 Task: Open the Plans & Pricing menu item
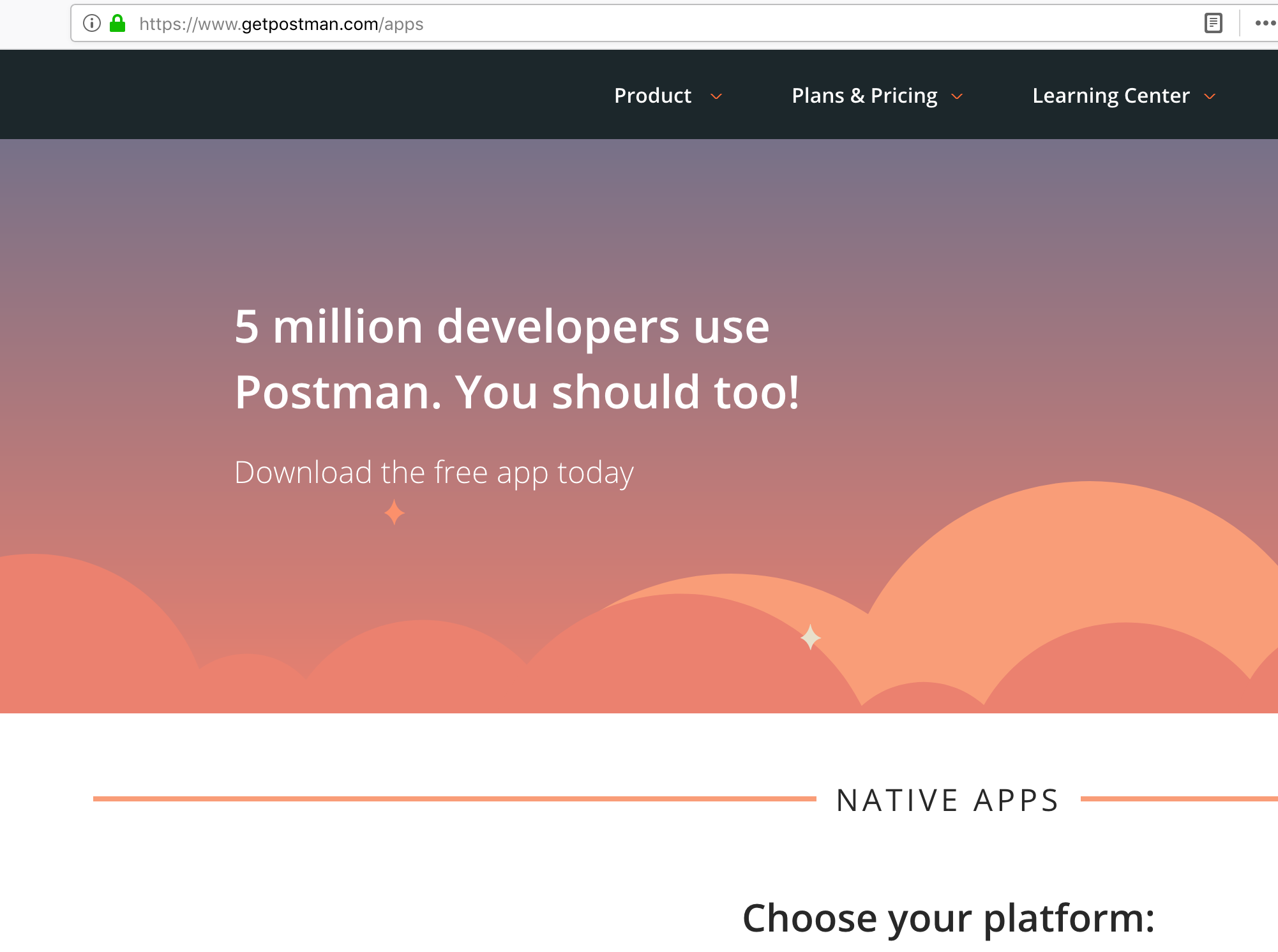point(864,96)
